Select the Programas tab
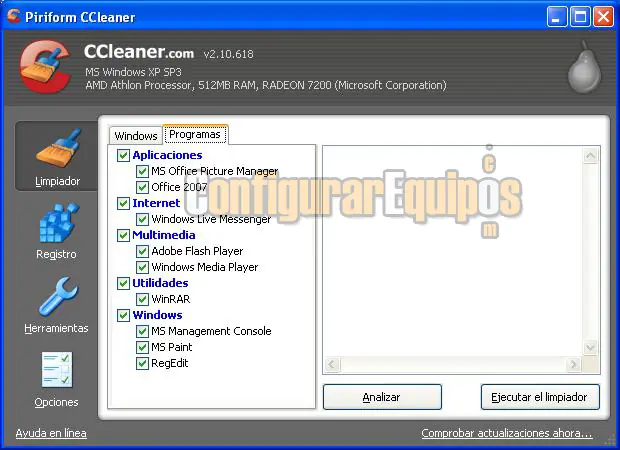Viewport: 620px width, 450px height. (x=195, y=134)
